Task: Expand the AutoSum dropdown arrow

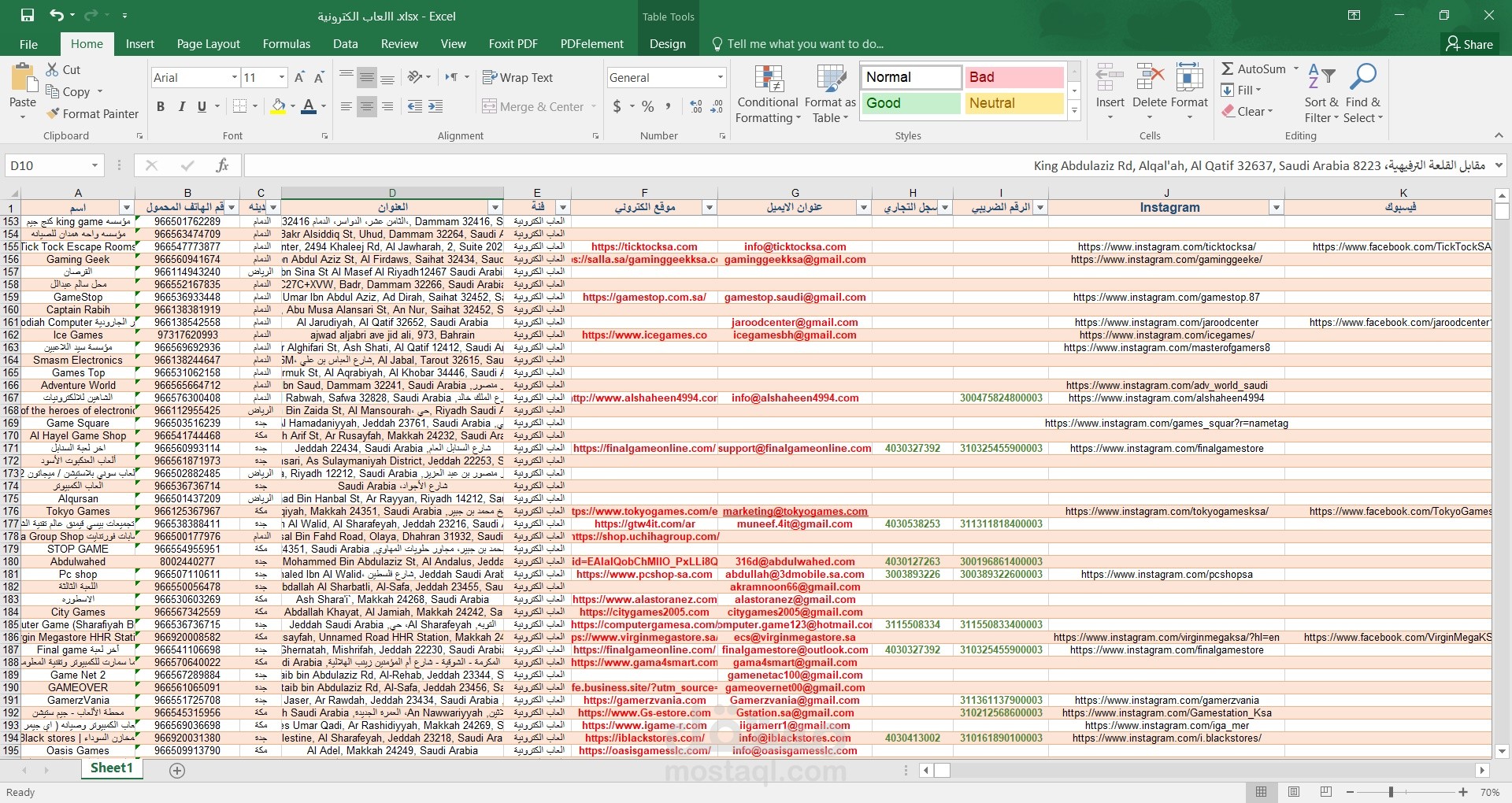Action: tap(1296, 68)
